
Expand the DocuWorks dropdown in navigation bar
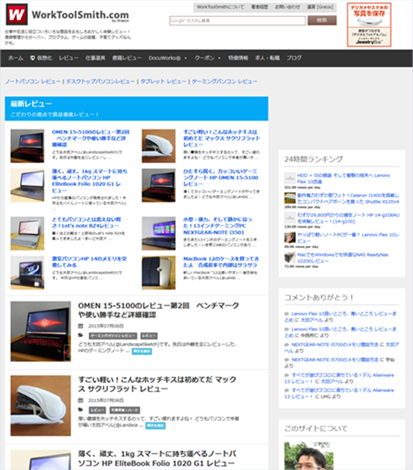click(x=168, y=58)
